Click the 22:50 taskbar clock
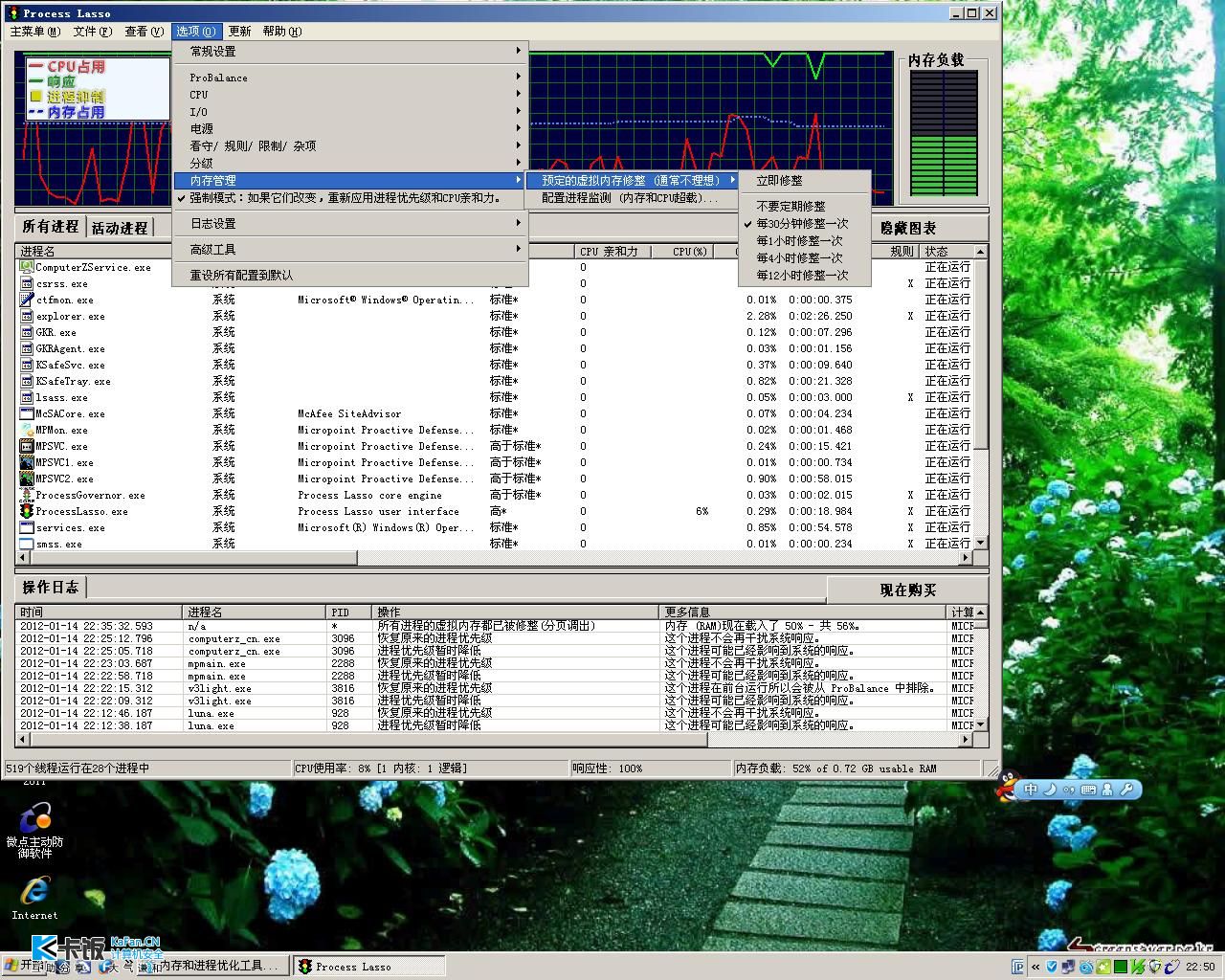Image resolution: width=1225 pixels, height=980 pixels. [1200, 967]
